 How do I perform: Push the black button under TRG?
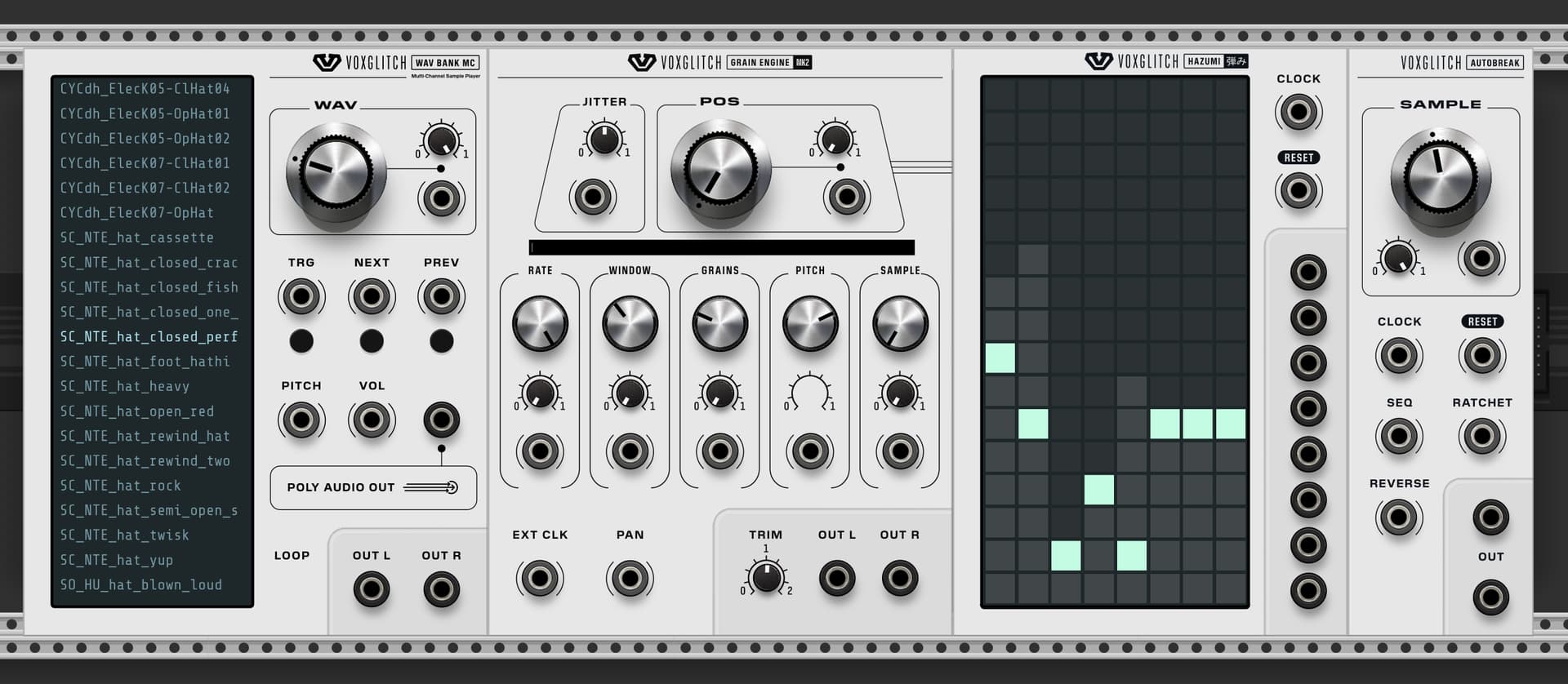(301, 340)
